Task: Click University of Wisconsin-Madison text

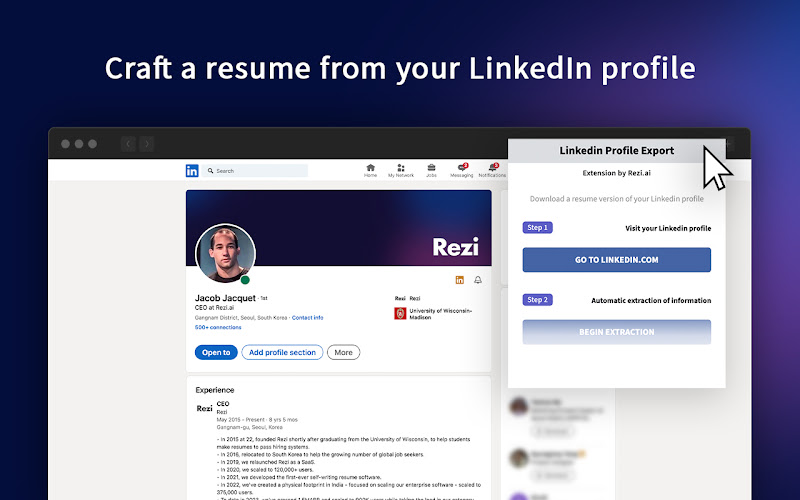Action: (x=441, y=314)
